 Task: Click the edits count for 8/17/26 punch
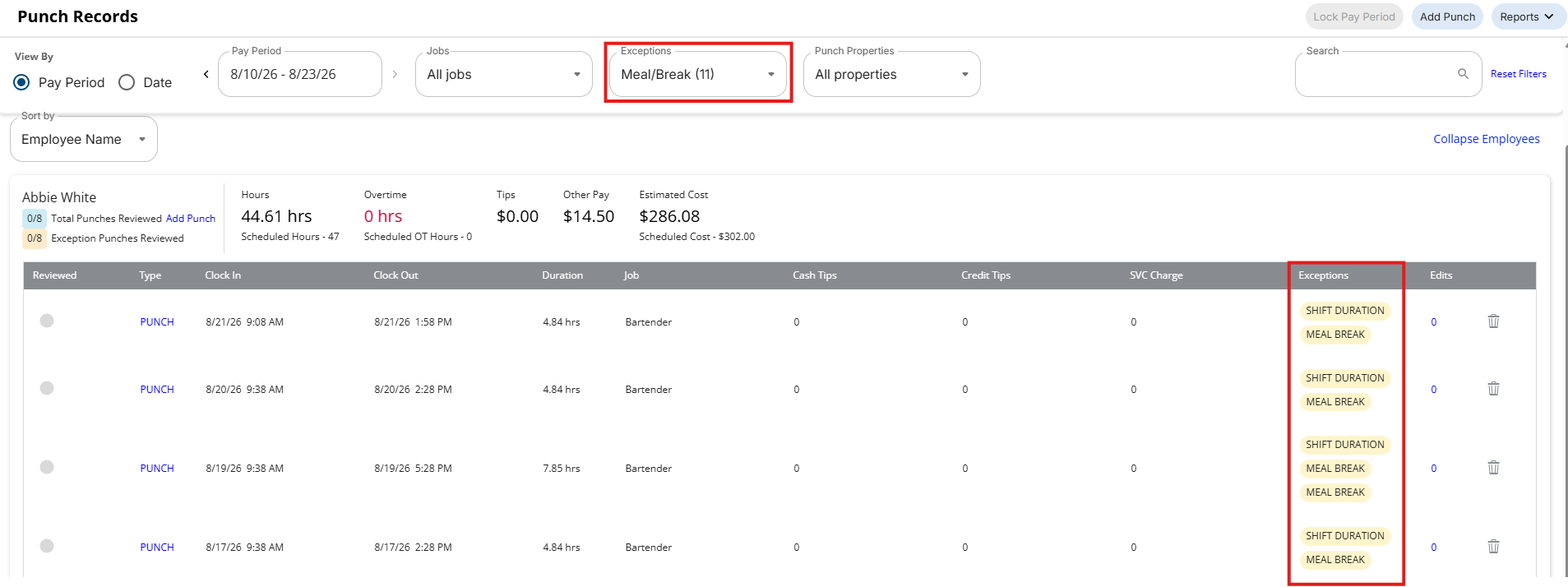pyautogui.click(x=1434, y=548)
